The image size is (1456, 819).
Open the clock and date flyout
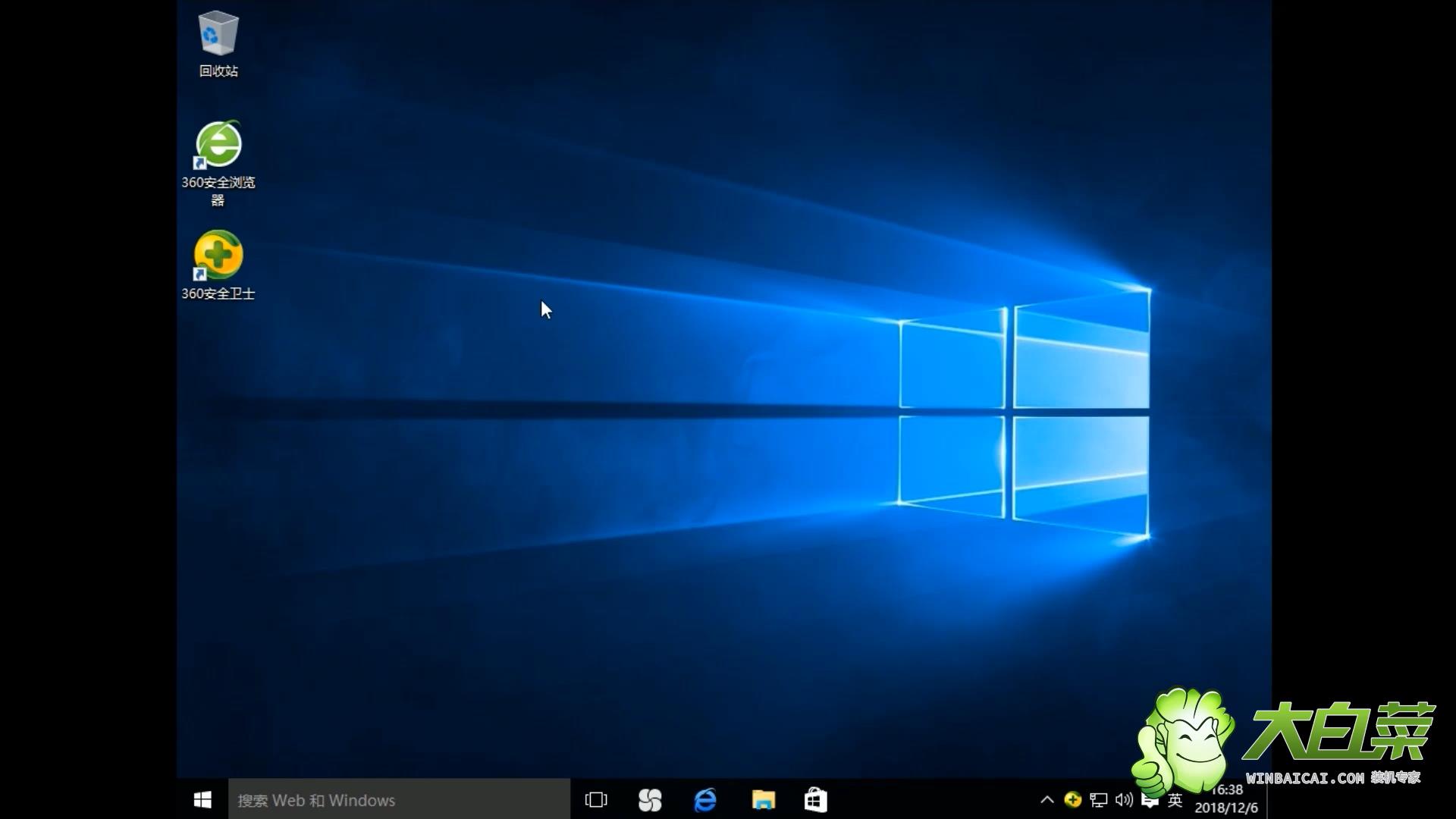click(x=1226, y=801)
